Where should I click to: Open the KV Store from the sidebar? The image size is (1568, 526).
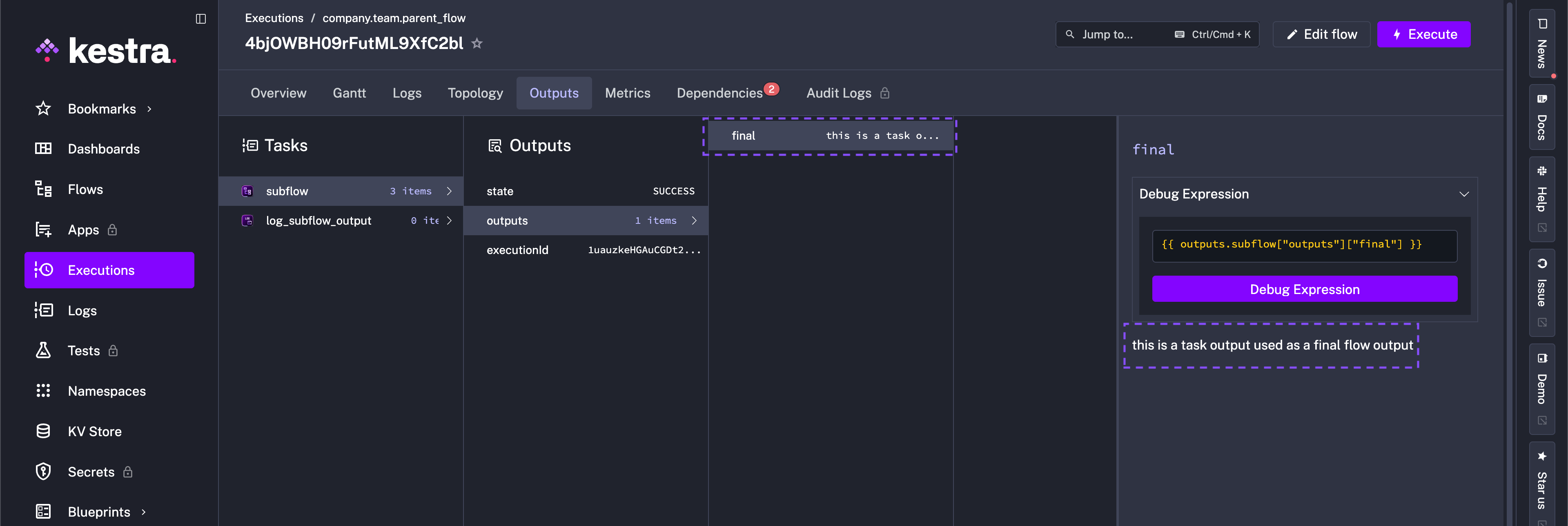point(95,431)
